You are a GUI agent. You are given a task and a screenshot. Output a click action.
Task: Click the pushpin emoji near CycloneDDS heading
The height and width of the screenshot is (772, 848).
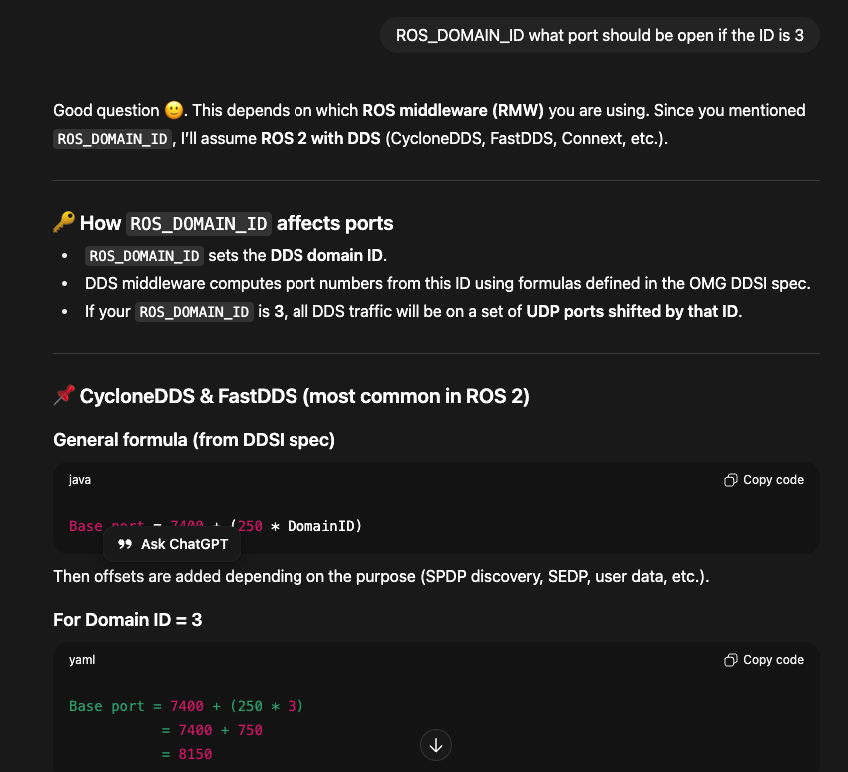(x=62, y=394)
